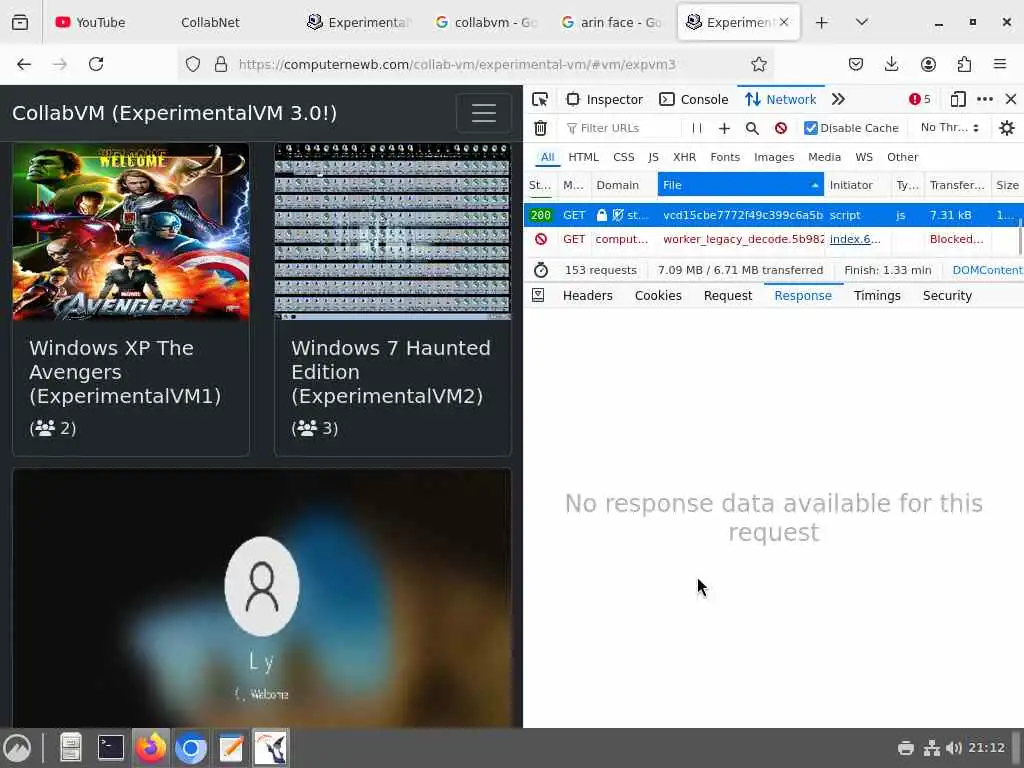Open file manager from taskbar

71,748
